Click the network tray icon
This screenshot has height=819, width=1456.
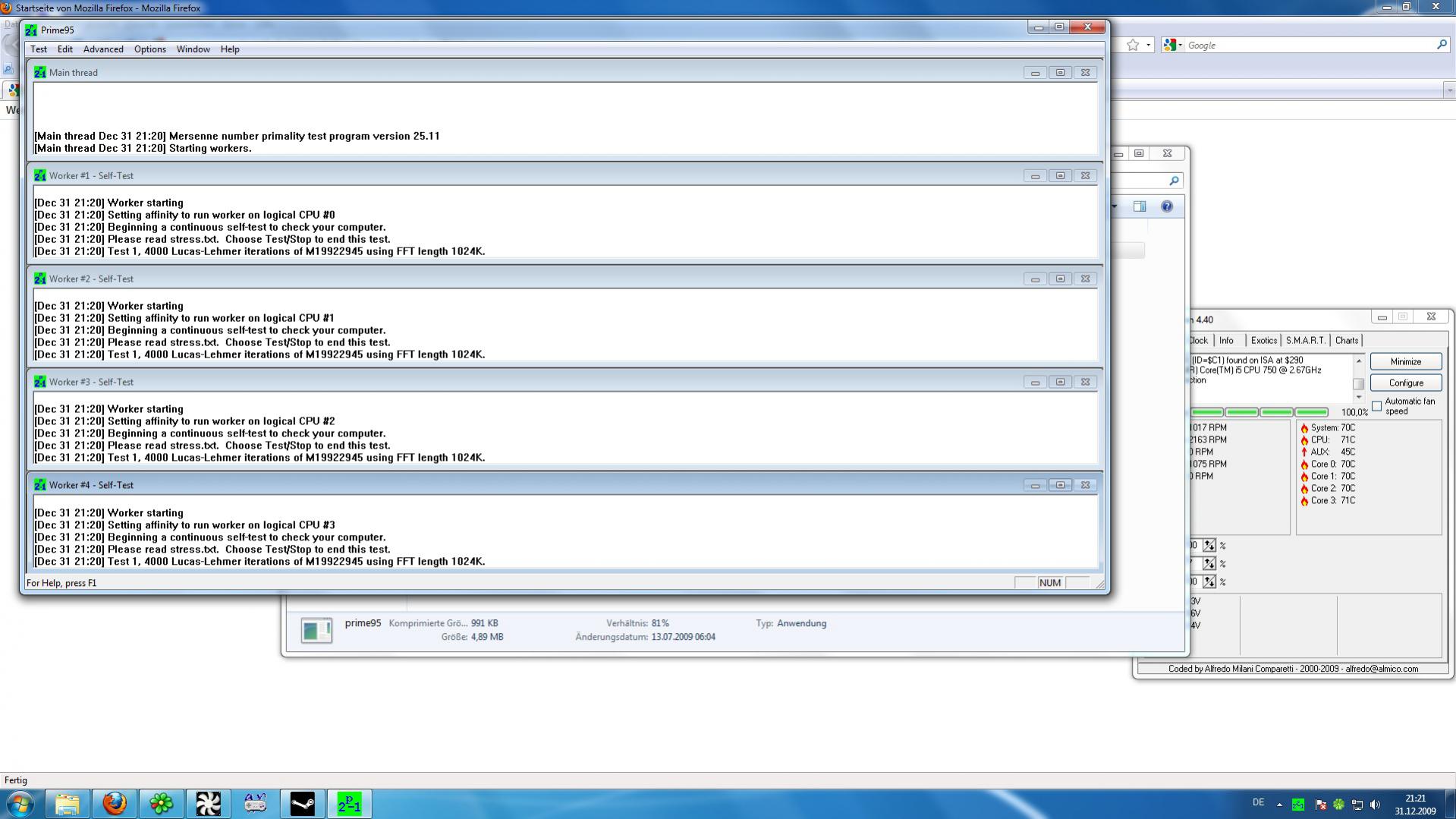click(x=1357, y=805)
